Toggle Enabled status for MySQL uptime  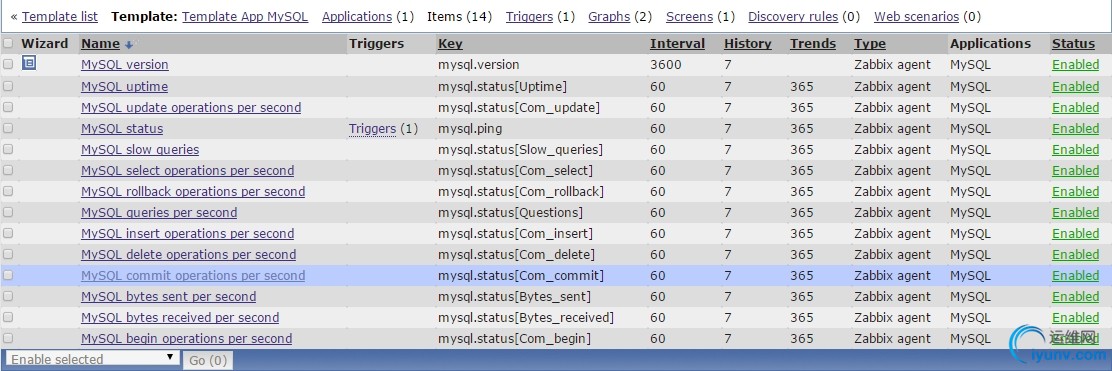pyautogui.click(x=1075, y=87)
